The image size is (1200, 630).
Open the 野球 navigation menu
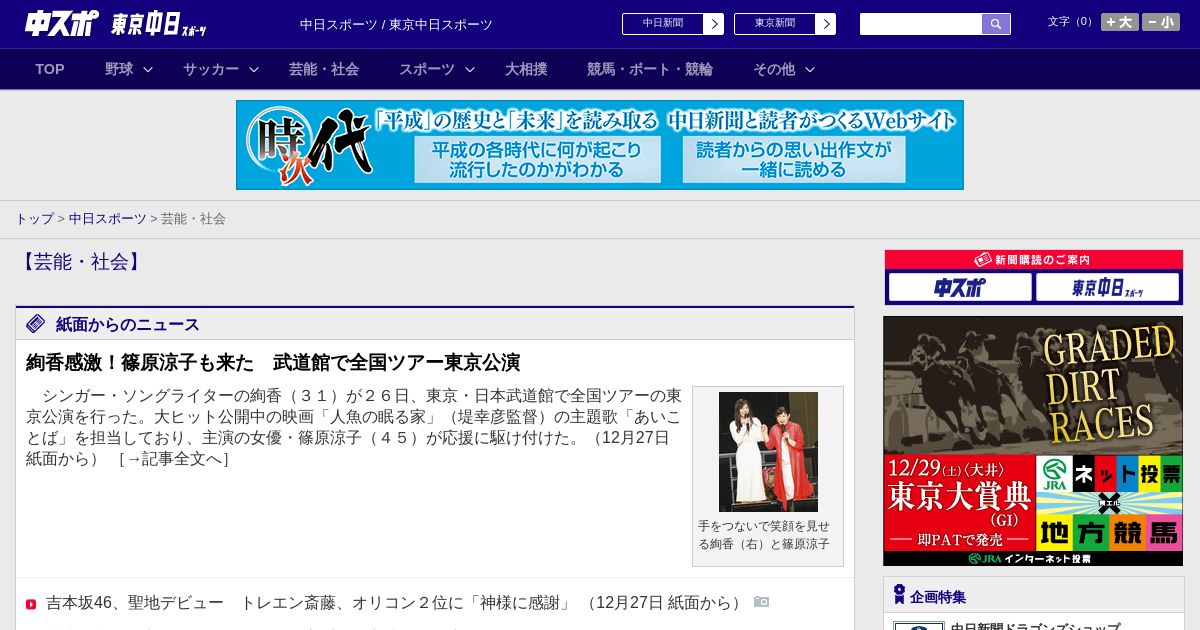pyautogui.click(x=119, y=69)
